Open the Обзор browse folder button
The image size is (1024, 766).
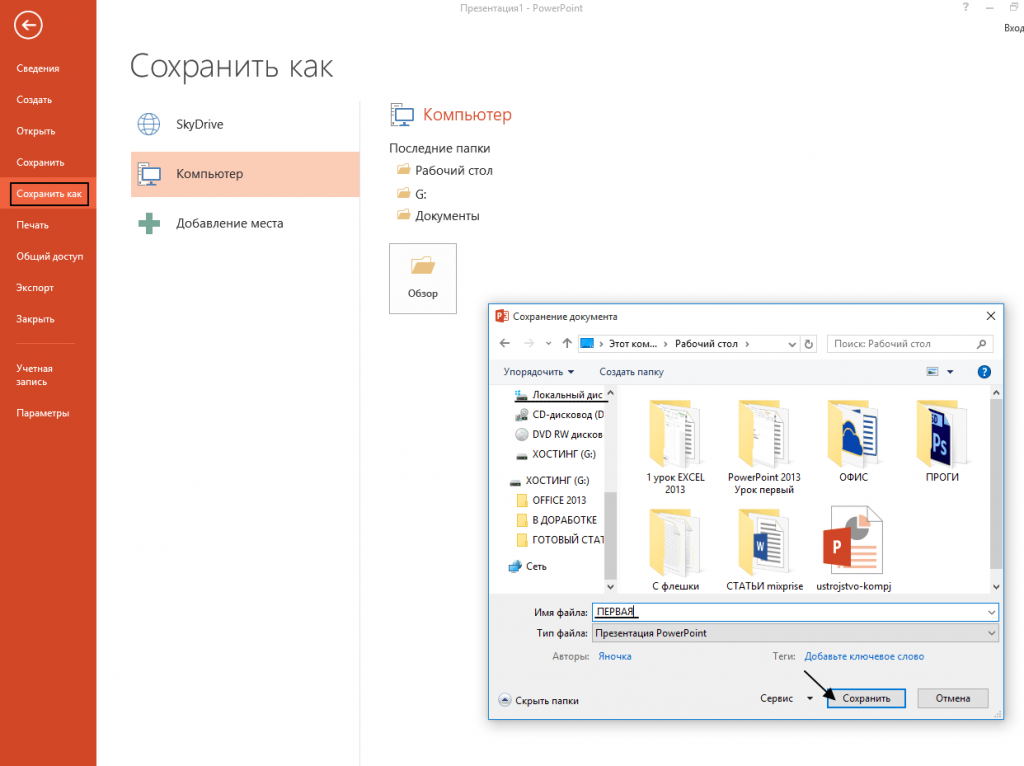[423, 278]
